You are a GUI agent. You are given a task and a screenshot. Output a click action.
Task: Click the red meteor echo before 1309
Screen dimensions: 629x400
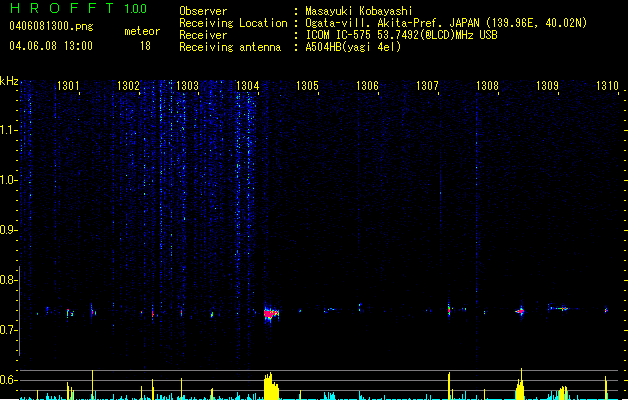click(x=520, y=311)
